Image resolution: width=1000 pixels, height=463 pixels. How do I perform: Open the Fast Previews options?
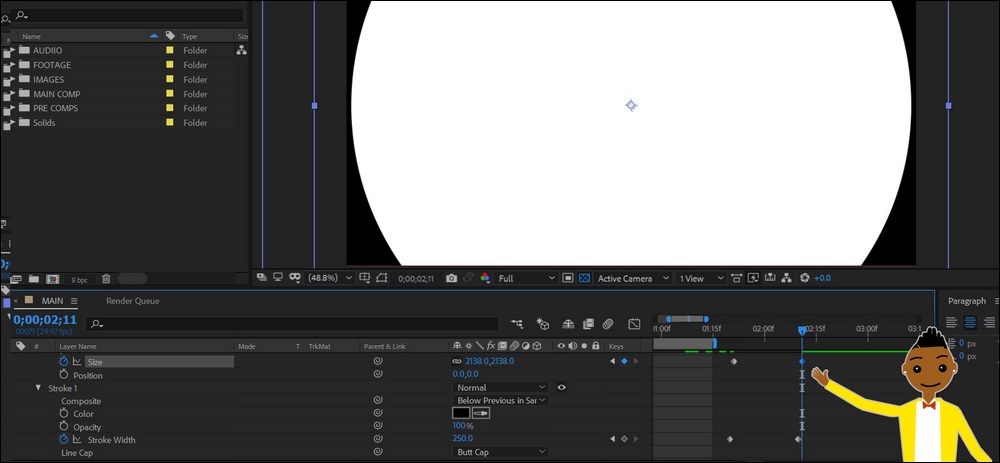(753, 278)
